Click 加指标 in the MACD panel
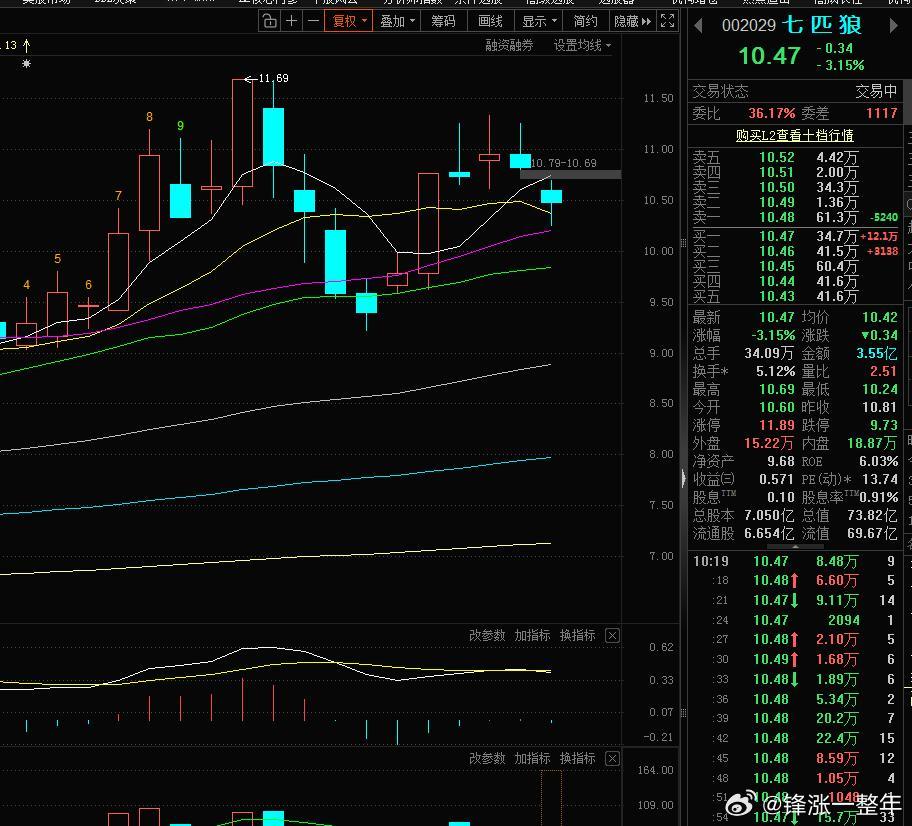 click(x=532, y=636)
